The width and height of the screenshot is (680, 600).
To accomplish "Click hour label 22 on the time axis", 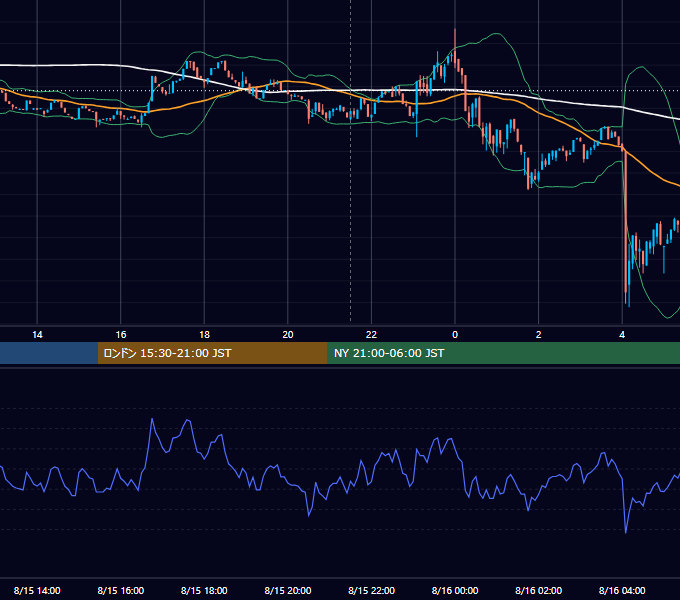I will click(x=371, y=335).
